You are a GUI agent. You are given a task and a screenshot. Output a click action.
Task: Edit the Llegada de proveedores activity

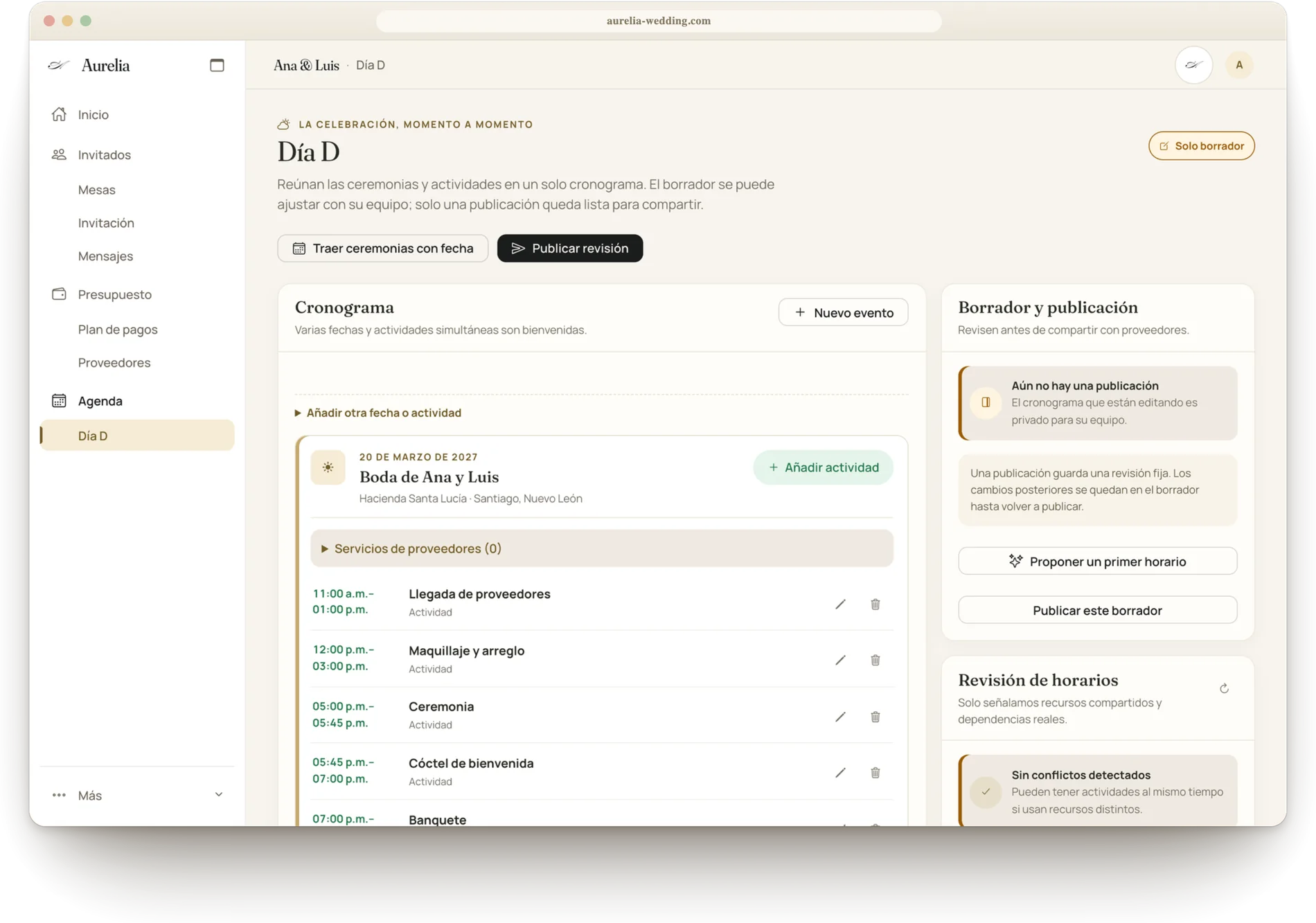[x=840, y=604]
